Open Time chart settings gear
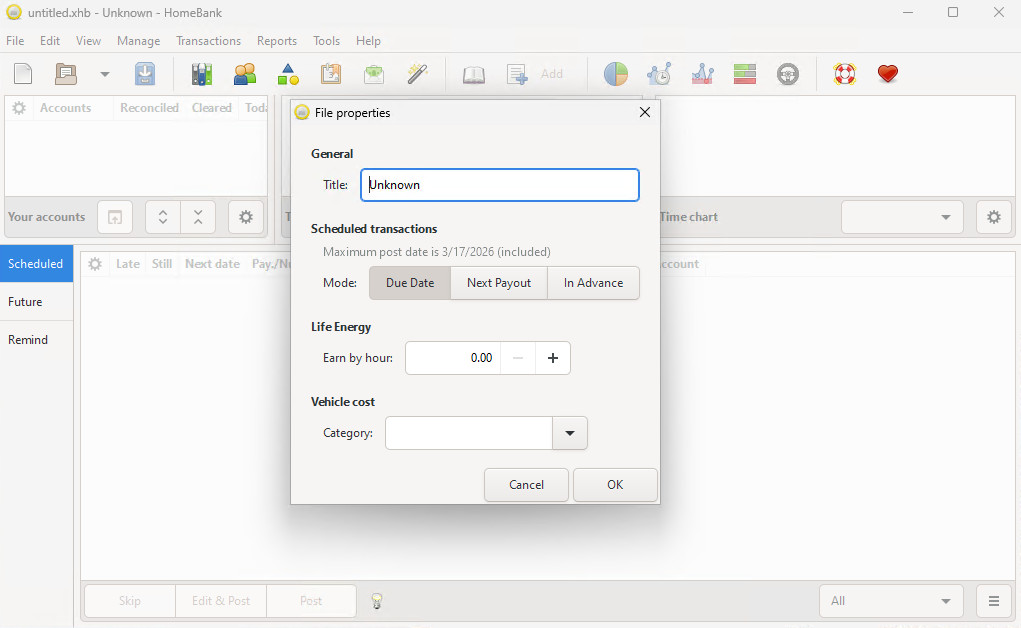Screen dimensions: 1021x628 pyautogui.click(x=994, y=217)
